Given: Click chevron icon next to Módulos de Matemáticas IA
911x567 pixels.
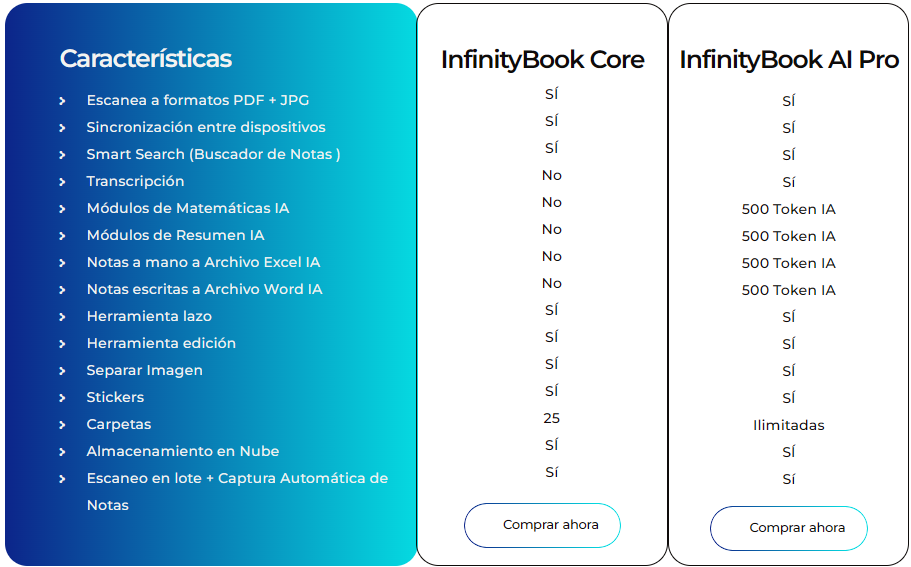Looking at the screenshot, I should [x=62, y=209].
